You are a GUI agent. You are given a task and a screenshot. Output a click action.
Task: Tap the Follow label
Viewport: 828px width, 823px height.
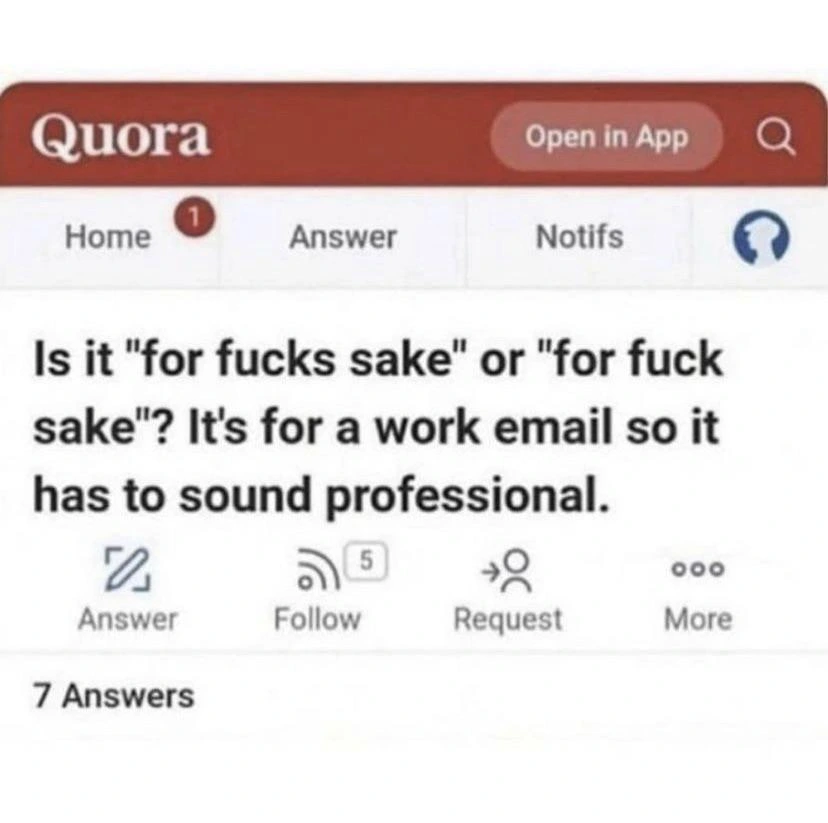pyautogui.click(x=317, y=619)
